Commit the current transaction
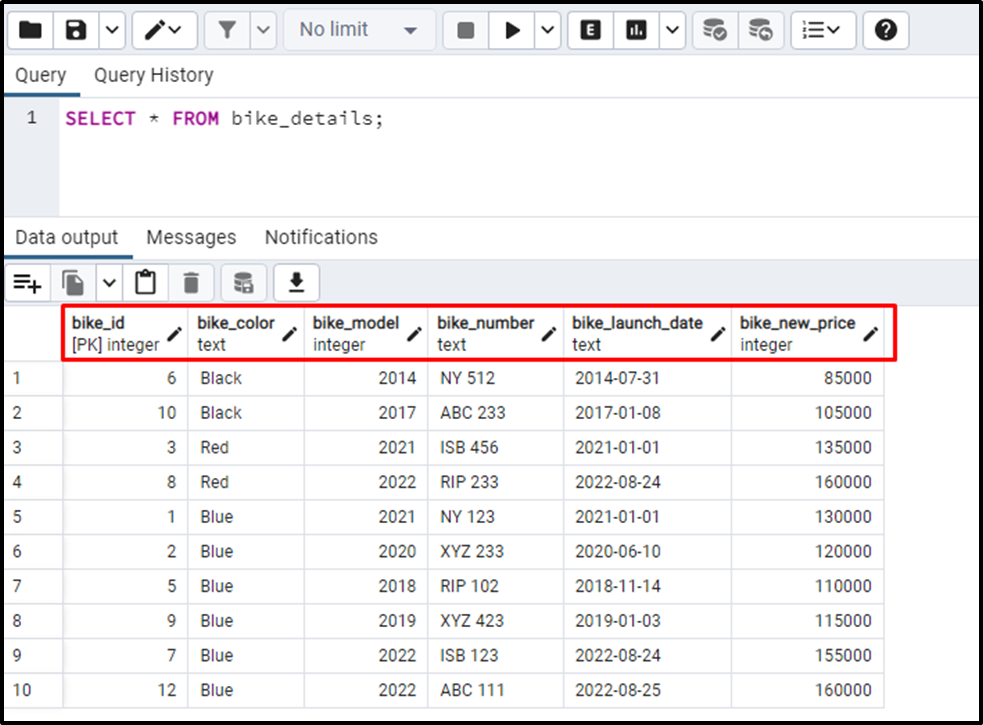 (x=713, y=30)
